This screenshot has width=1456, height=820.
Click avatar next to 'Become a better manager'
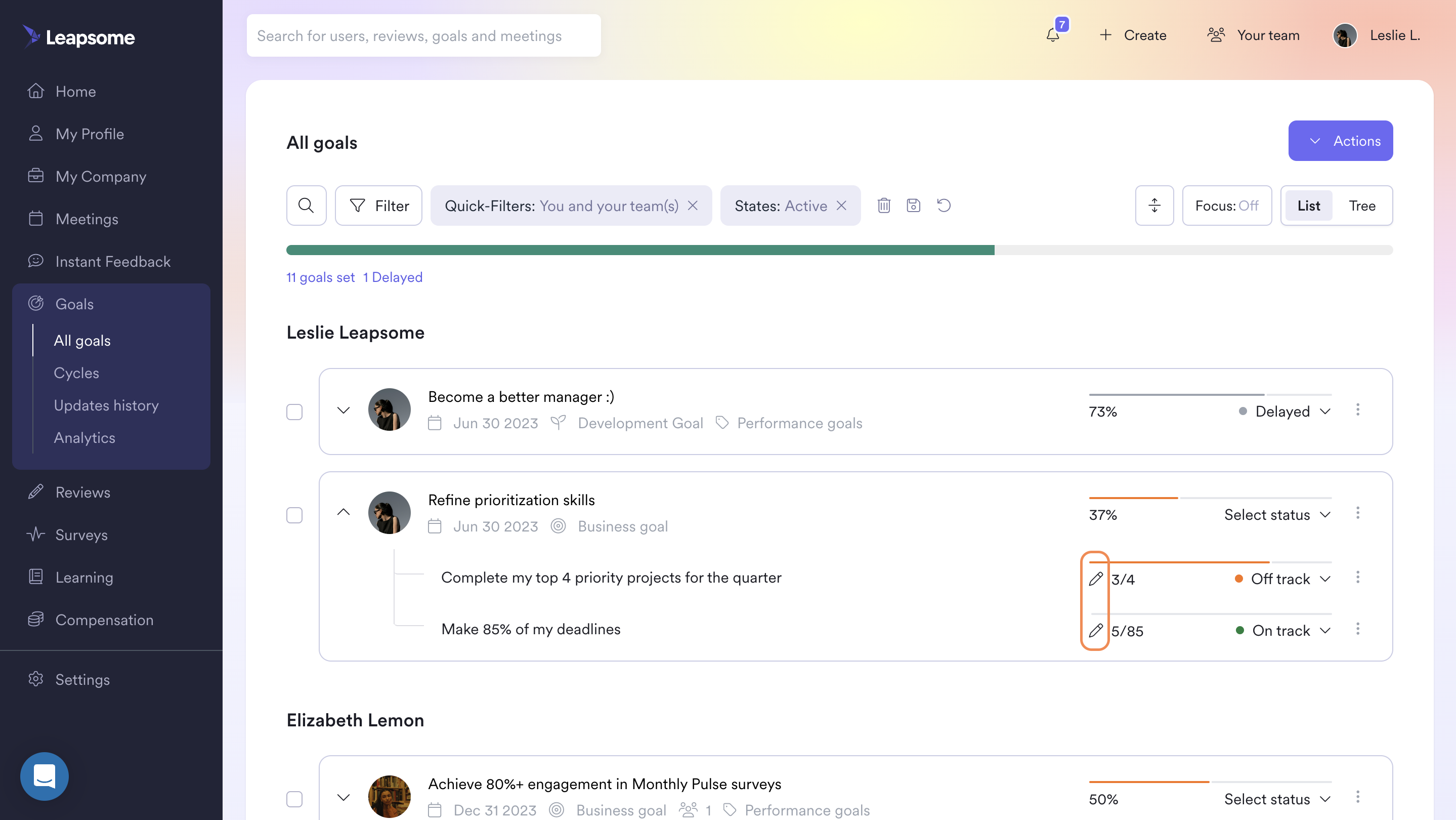[390, 409]
